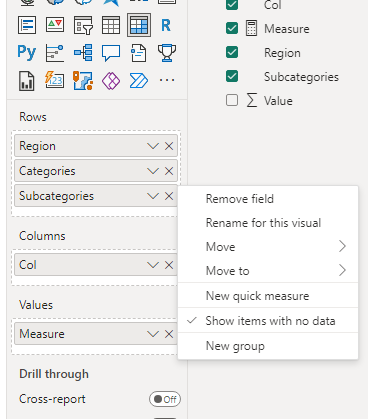Select the blue Power Automate visual icon
The height and width of the screenshot is (419, 368).
click(x=139, y=81)
